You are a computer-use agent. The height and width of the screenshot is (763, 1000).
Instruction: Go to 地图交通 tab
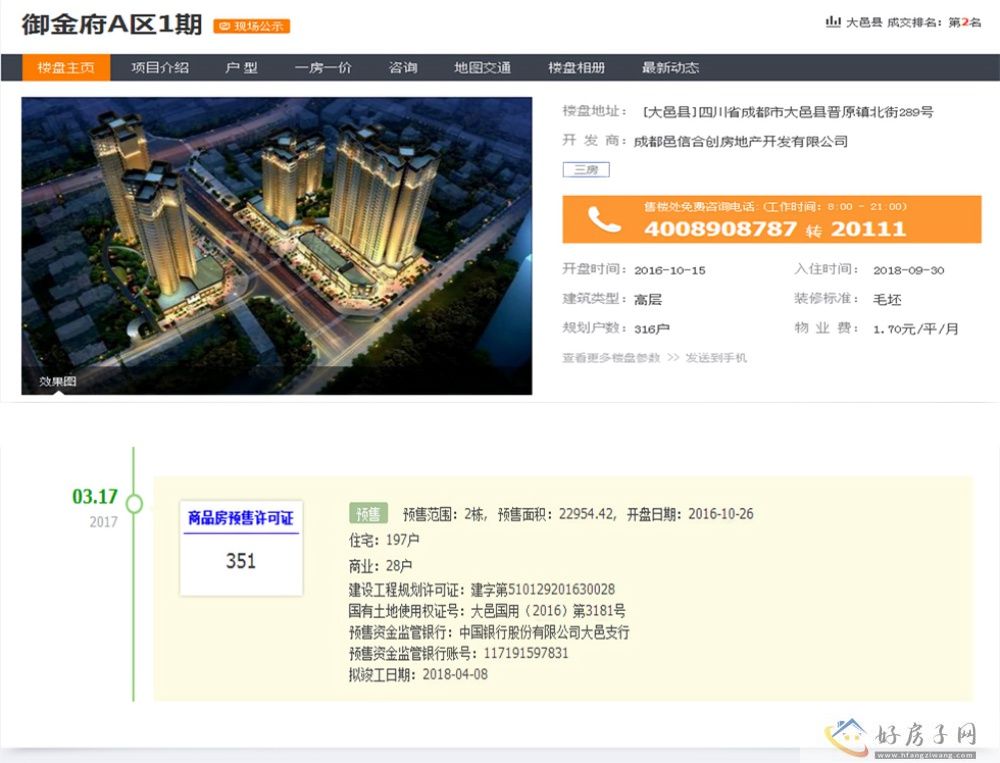coord(482,68)
